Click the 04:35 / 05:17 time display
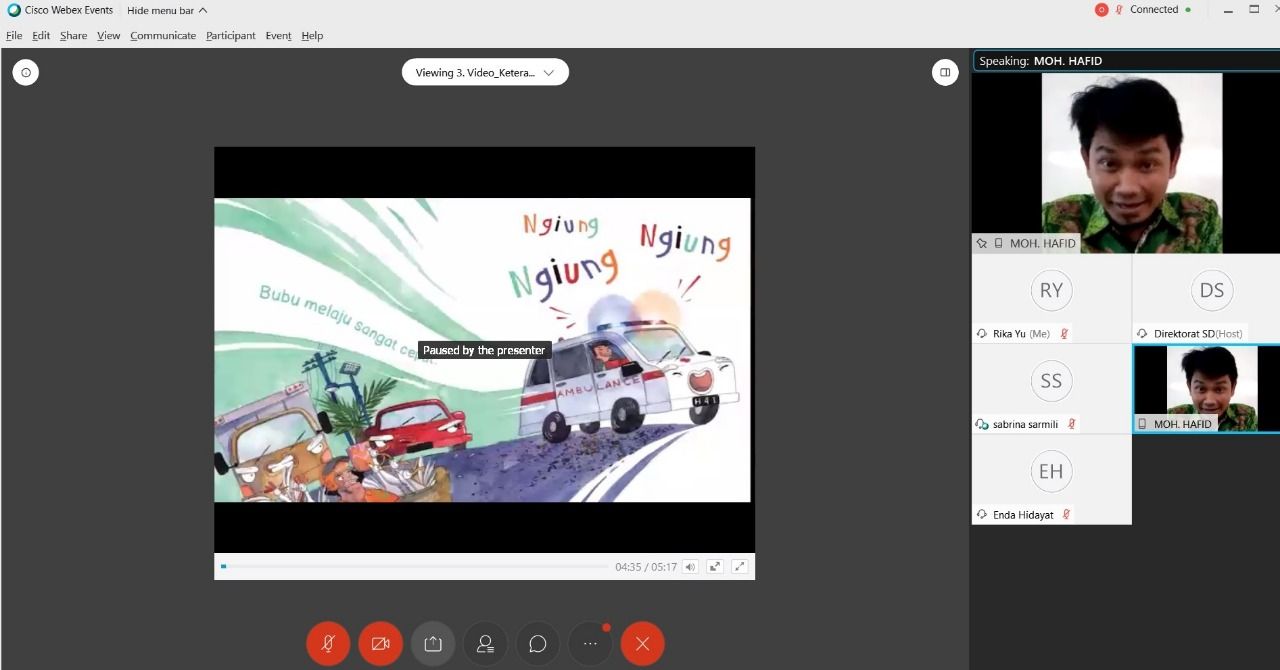Image resolution: width=1280 pixels, height=670 pixels. click(646, 567)
